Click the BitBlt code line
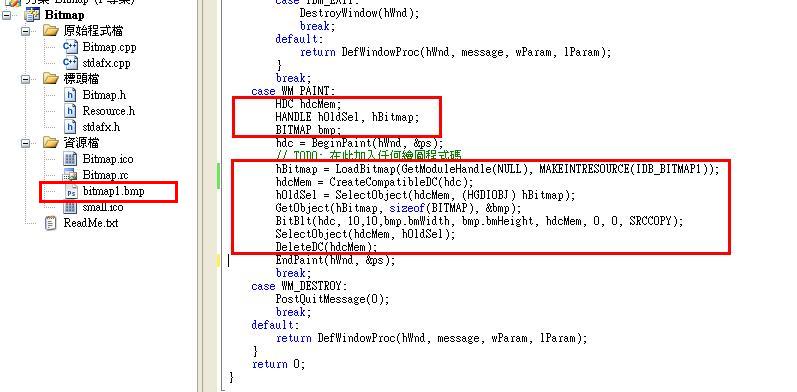 [479, 222]
